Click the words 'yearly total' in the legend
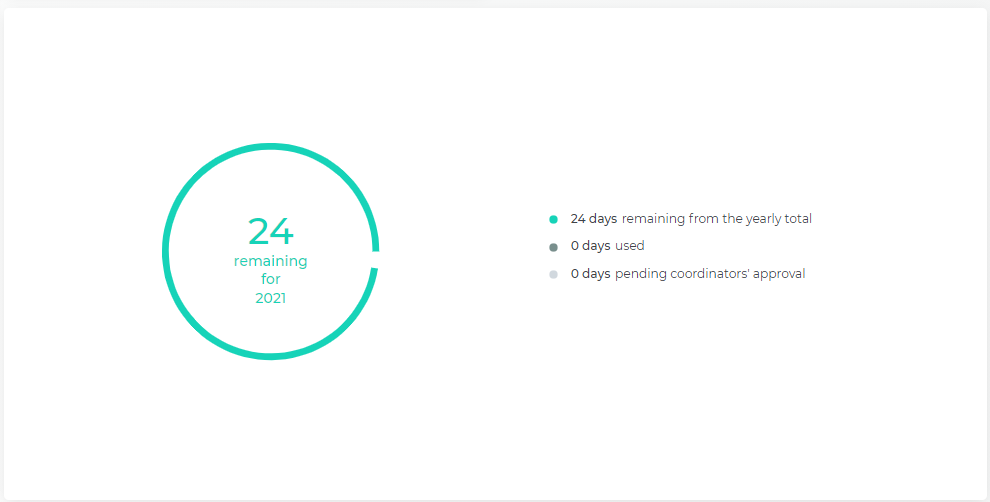 778,219
